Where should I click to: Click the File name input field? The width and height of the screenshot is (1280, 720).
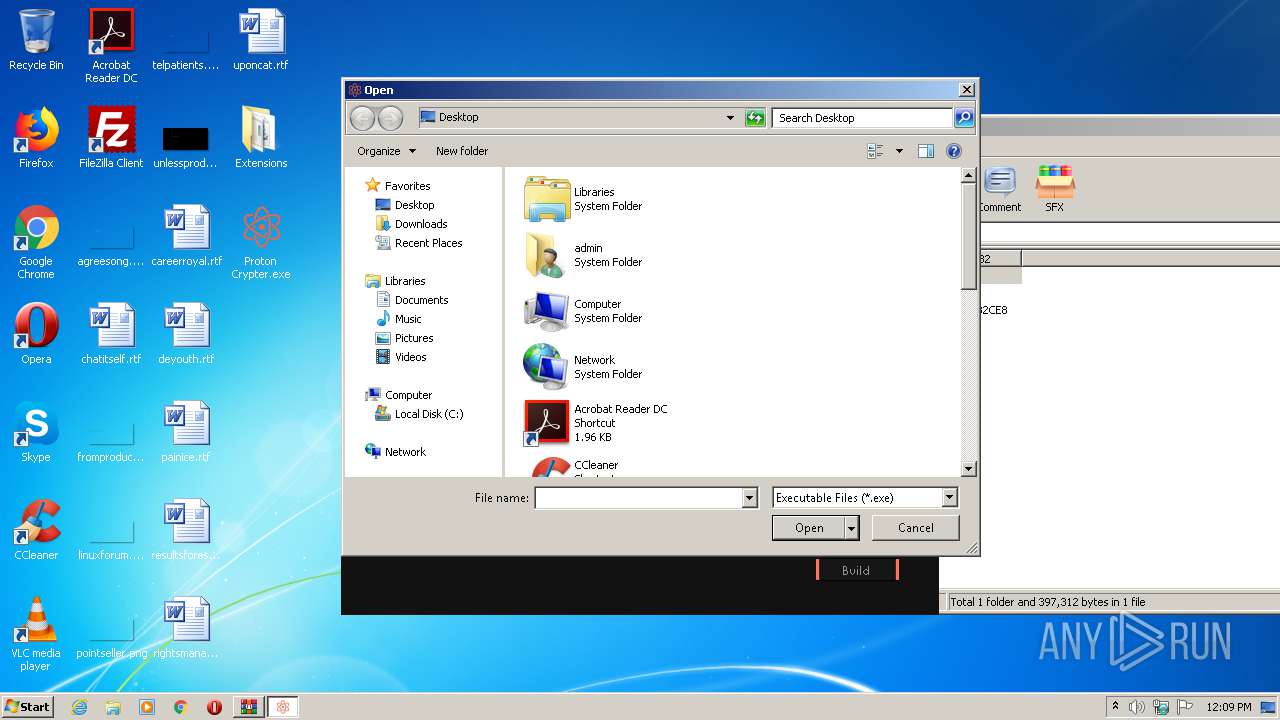click(x=638, y=498)
